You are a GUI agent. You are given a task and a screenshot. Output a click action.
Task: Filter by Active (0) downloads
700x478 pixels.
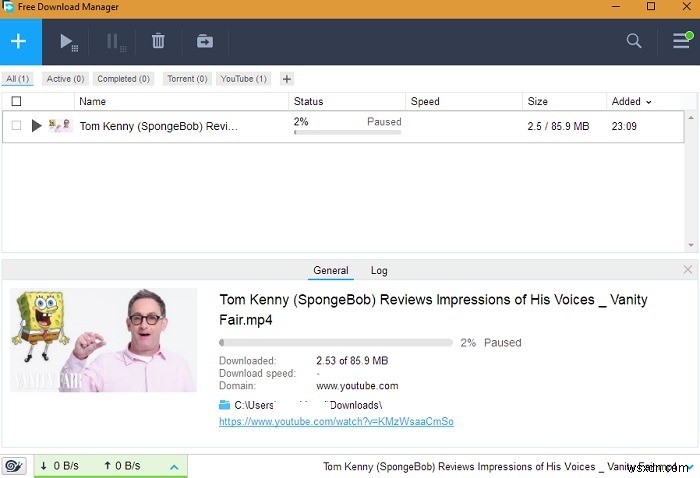(x=66, y=79)
